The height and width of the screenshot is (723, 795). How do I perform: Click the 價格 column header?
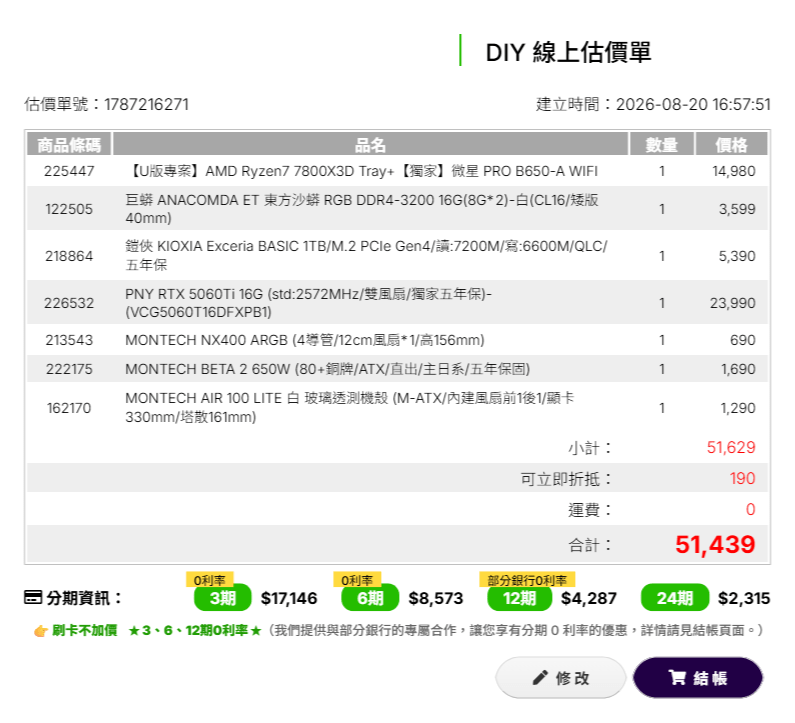(x=731, y=144)
